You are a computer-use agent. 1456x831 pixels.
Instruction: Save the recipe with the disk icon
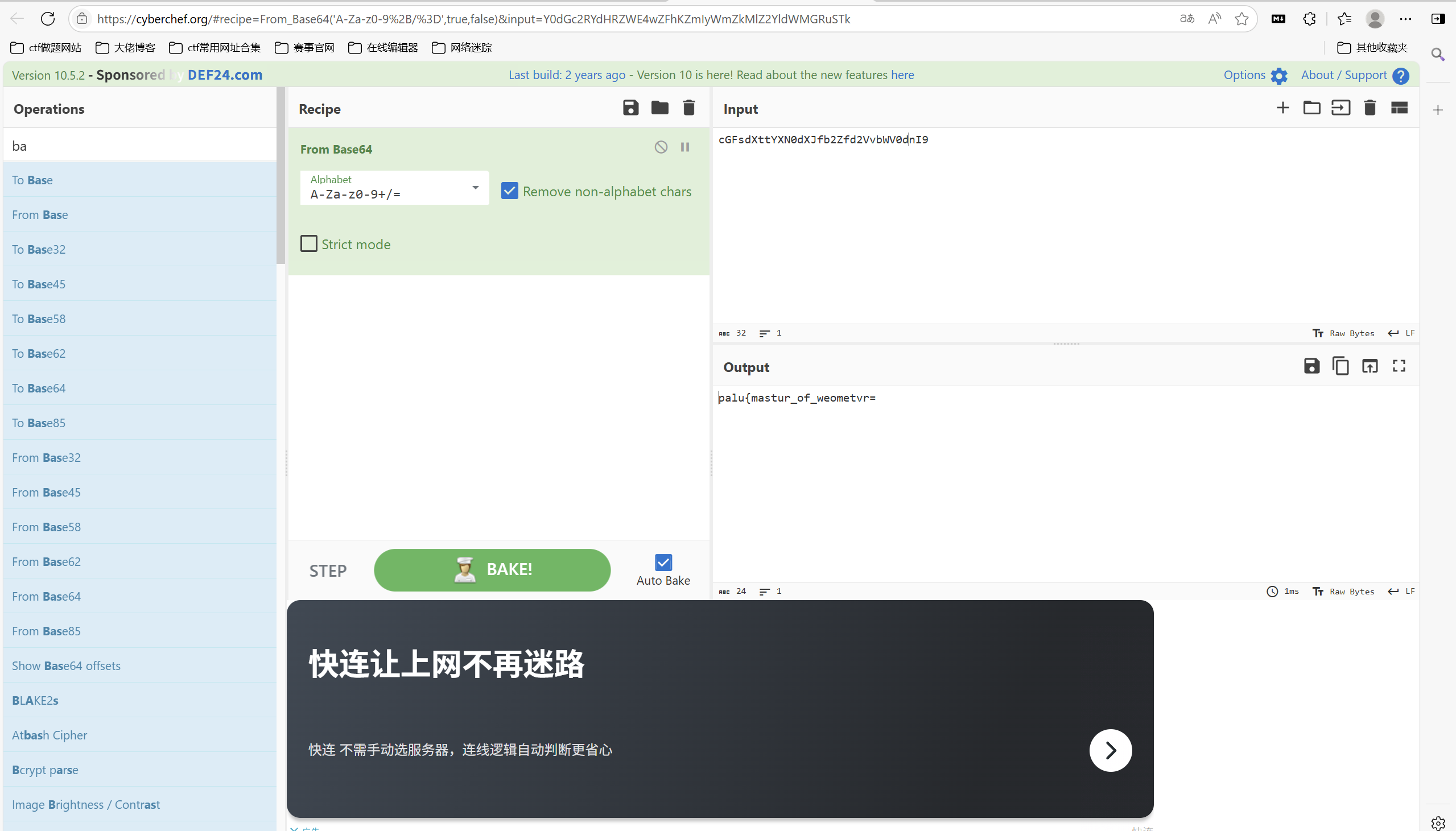coord(630,108)
